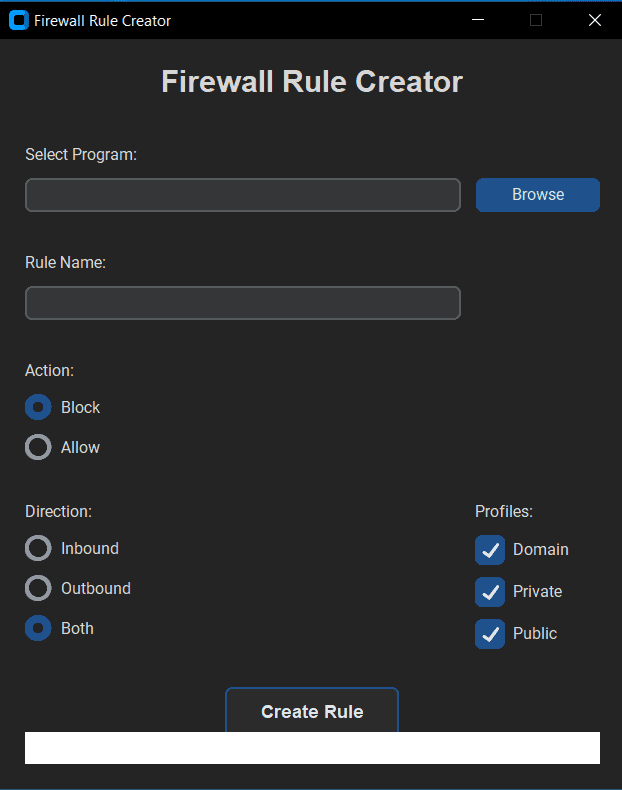Click the Profiles section label

pos(504,511)
